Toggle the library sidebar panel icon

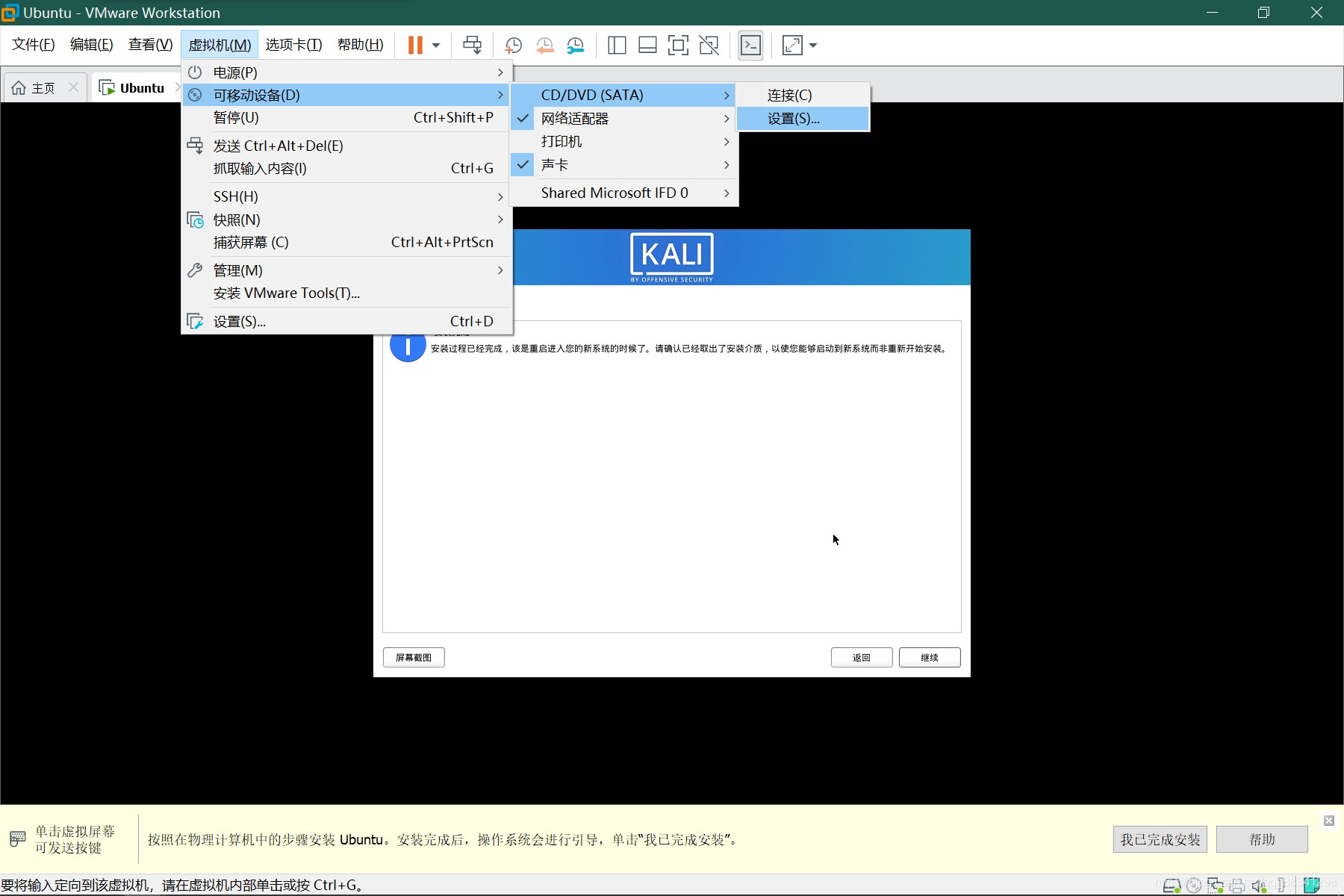pyautogui.click(x=617, y=46)
